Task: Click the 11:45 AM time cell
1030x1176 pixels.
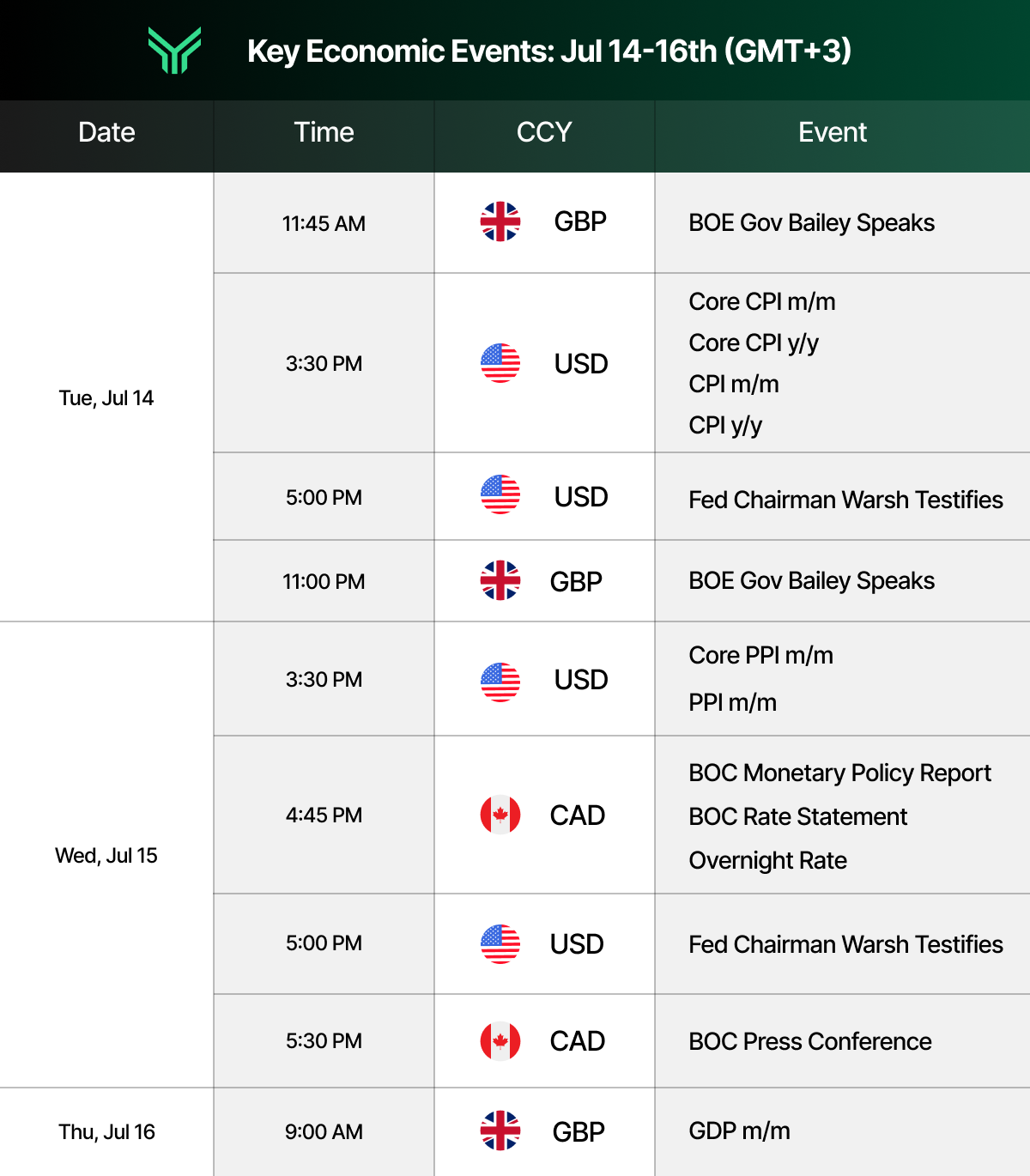Action: coord(324,224)
